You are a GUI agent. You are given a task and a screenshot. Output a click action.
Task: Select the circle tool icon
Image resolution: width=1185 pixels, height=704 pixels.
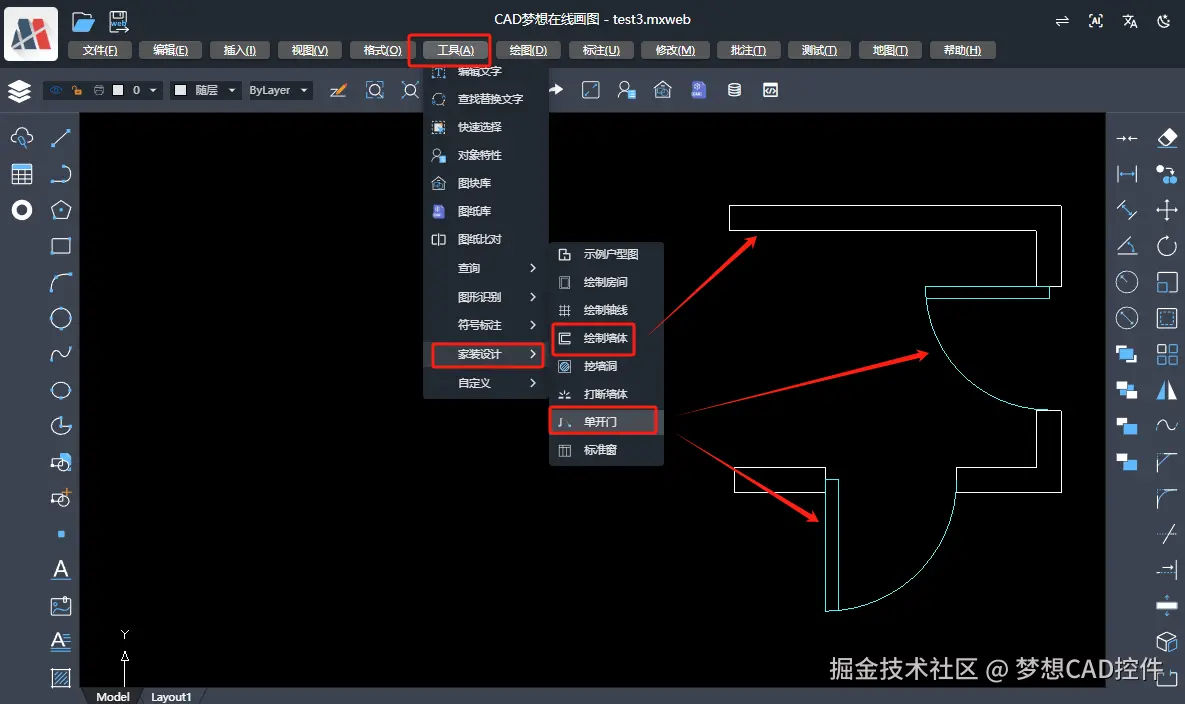(60, 318)
